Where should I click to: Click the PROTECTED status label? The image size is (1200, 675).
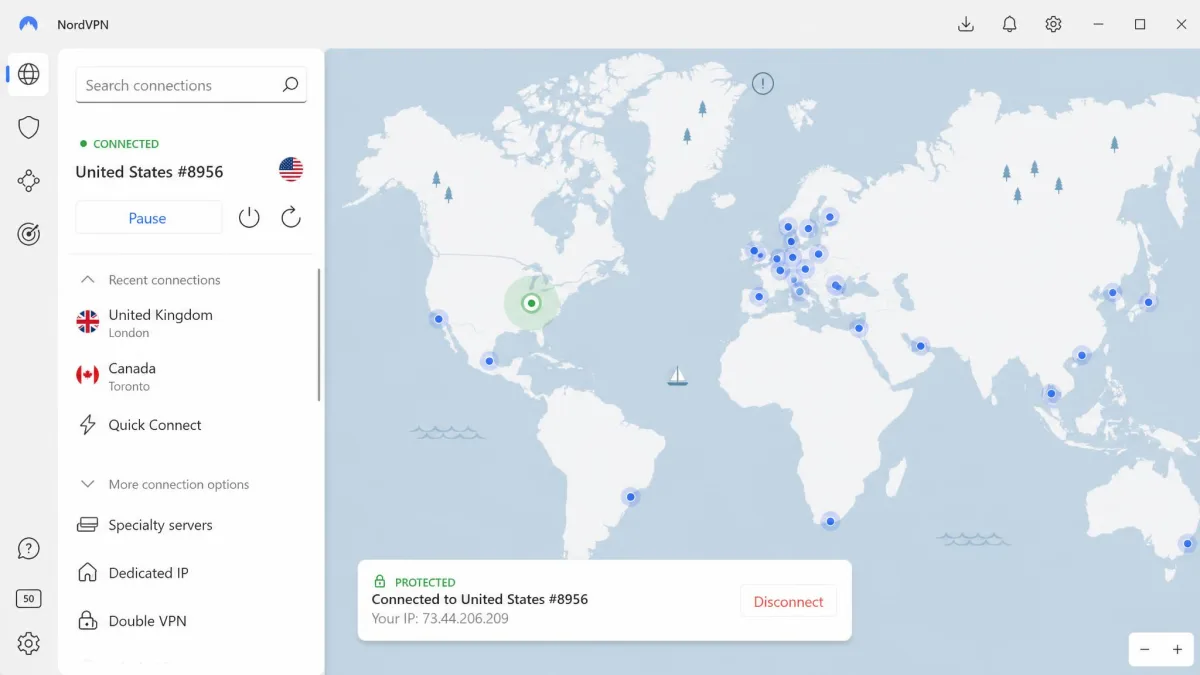coord(425,582)
